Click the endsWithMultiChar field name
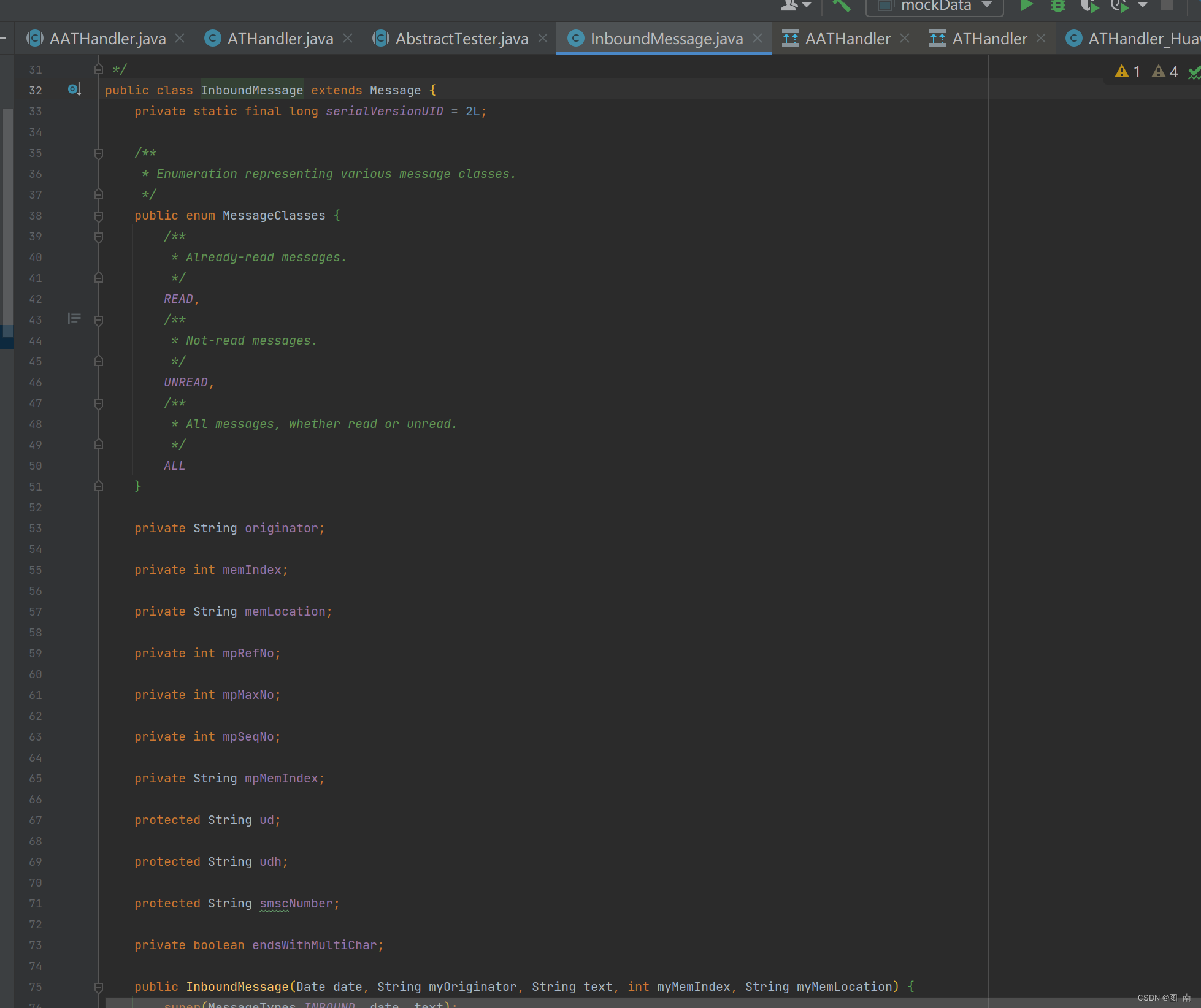Image resolution: width=1201 pixels, height=1008 pixels. coord(315,945)
